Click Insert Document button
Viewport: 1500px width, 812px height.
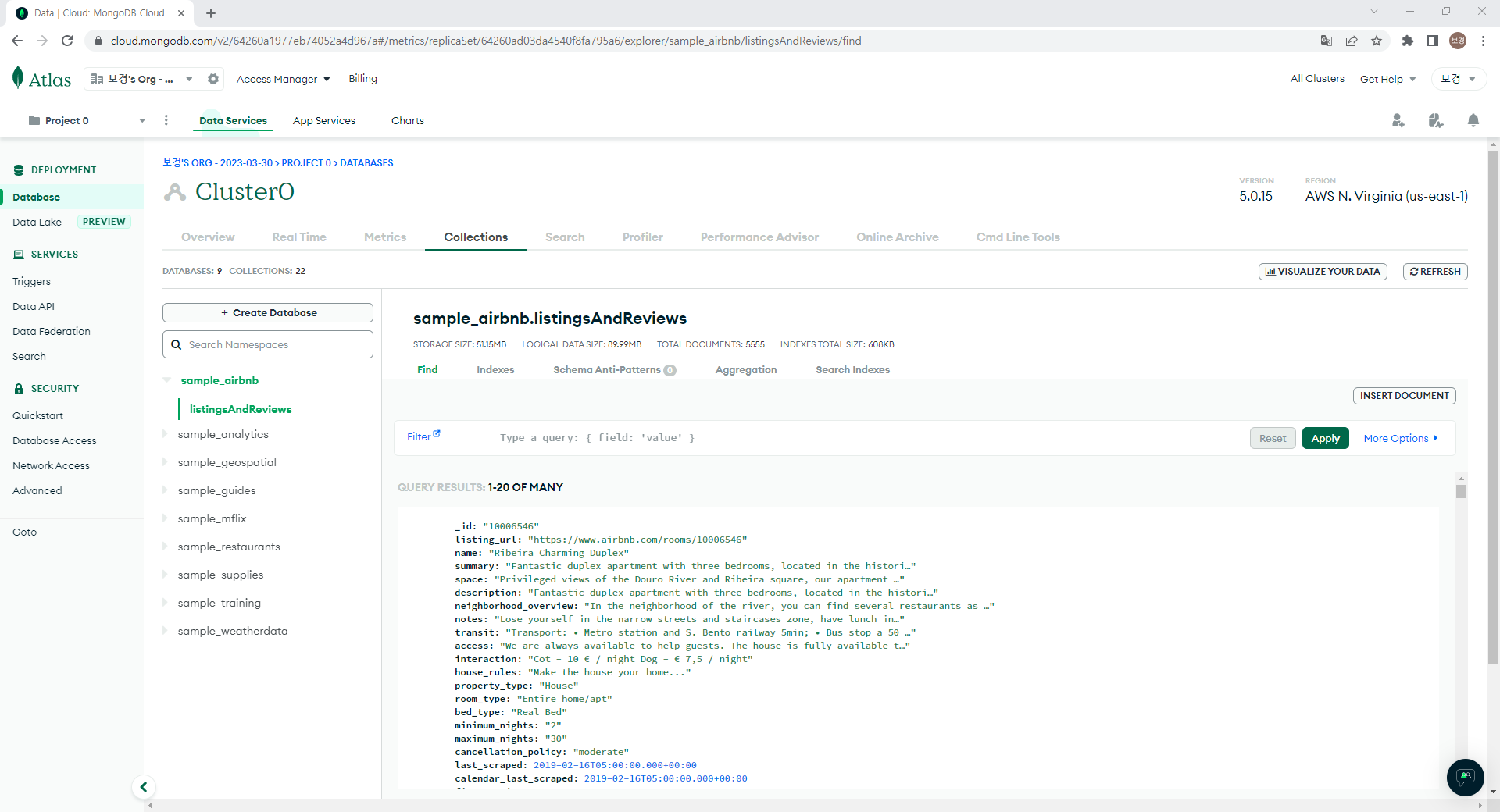(1405, 396)
